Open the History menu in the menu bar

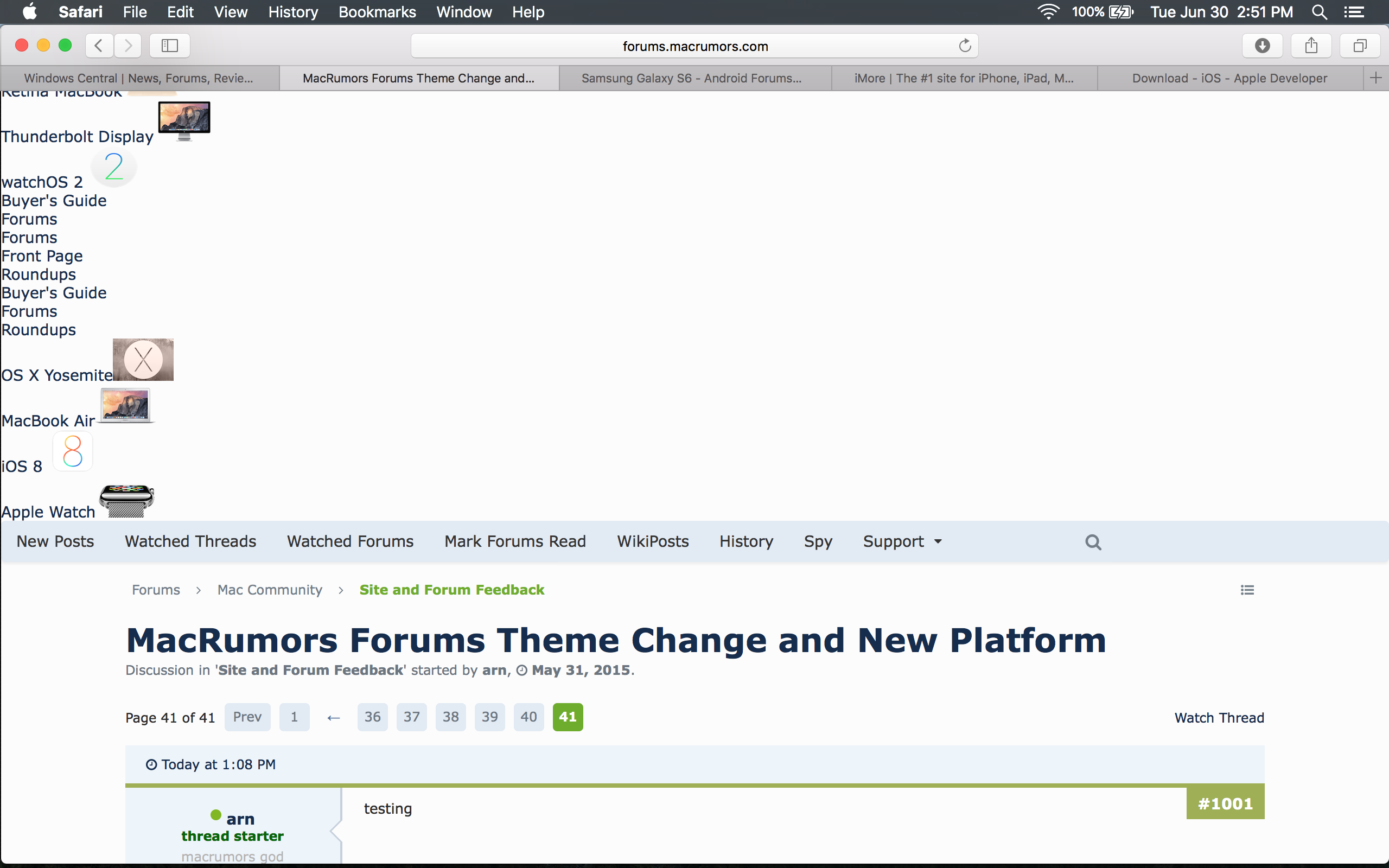294,12
